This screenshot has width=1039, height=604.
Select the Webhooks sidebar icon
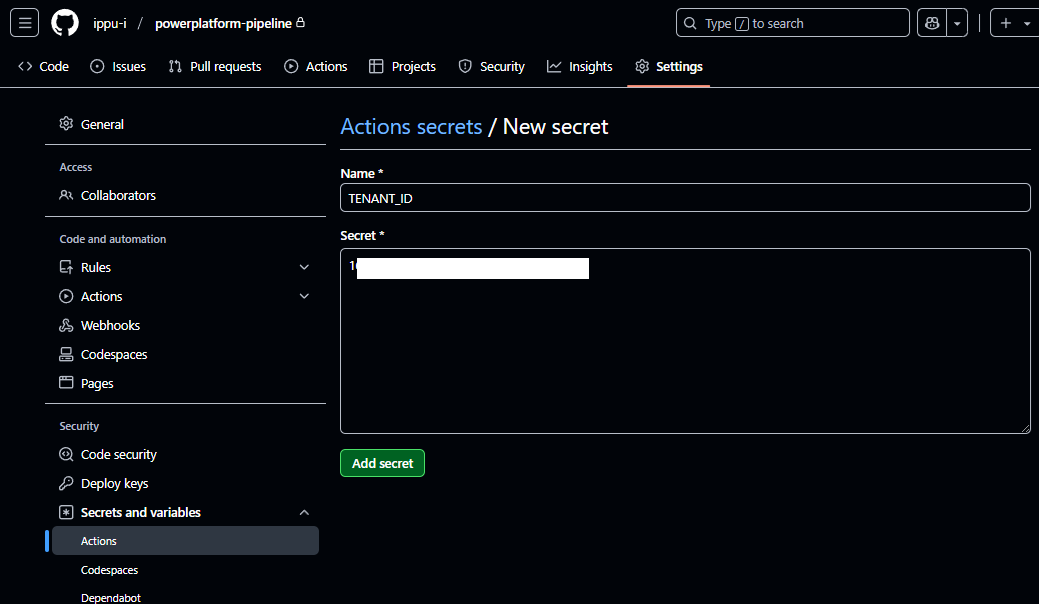point(64,325)
